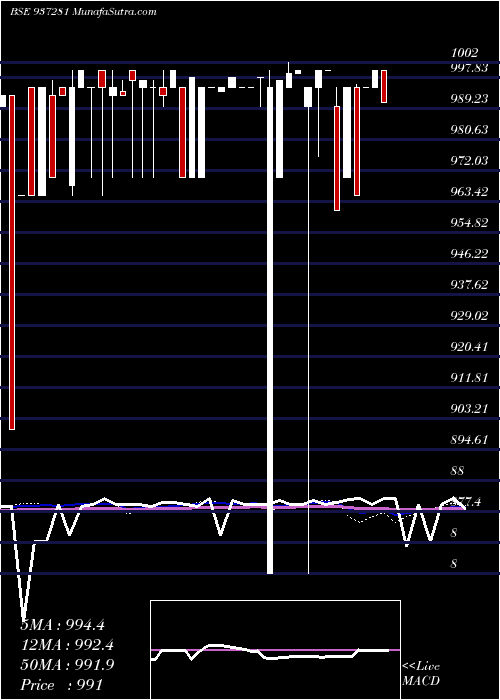Screen dimensions: 500x700
Task: Click the 929.02 price axis label
Action: pyautogui.click(x=470, y=316)
